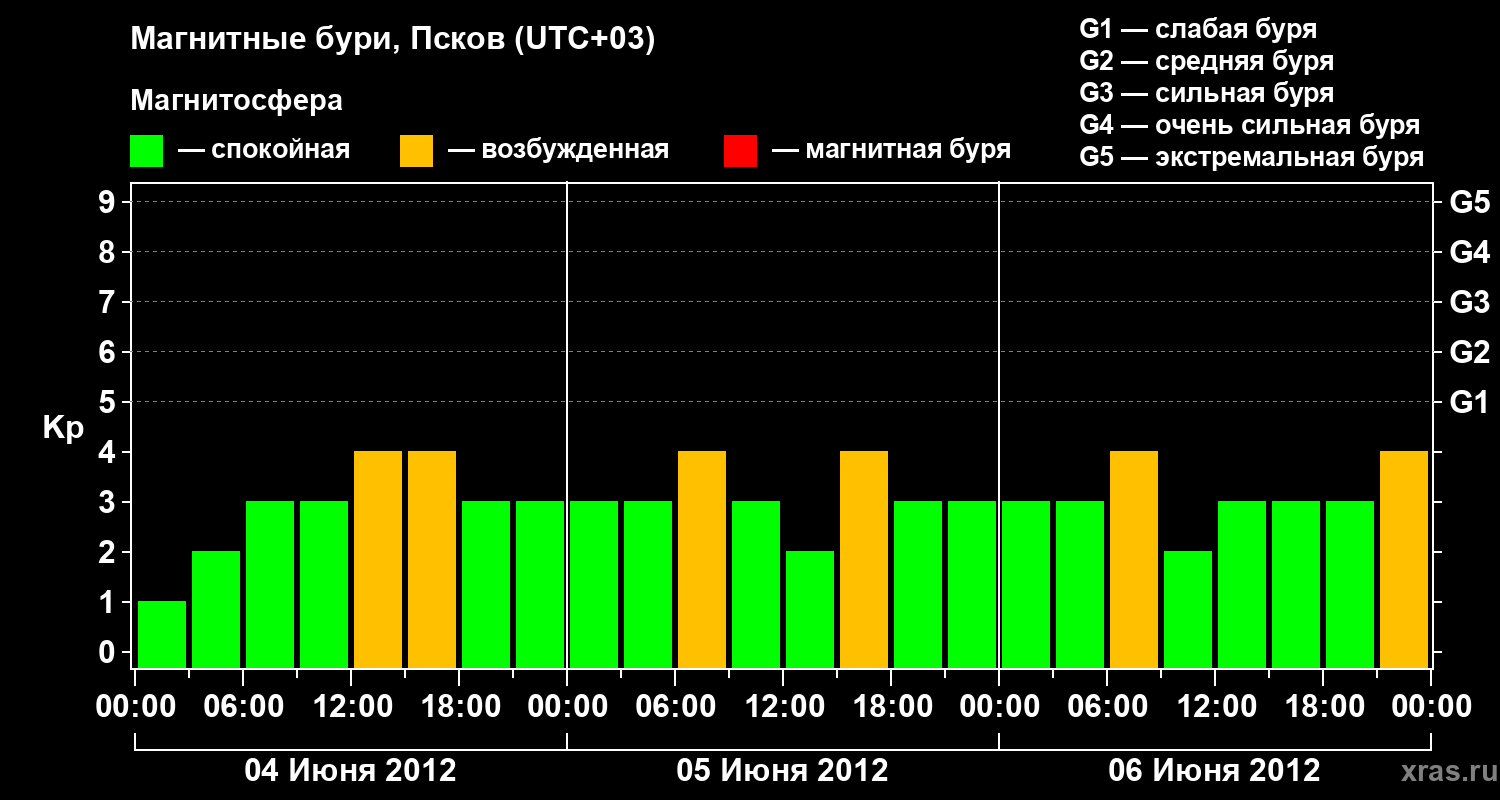Viewport: 1500px width, 800px height.
Task: Click the '12:00' time label for 04 Июня
Action: pyautogui.click(x=351, y=707)
